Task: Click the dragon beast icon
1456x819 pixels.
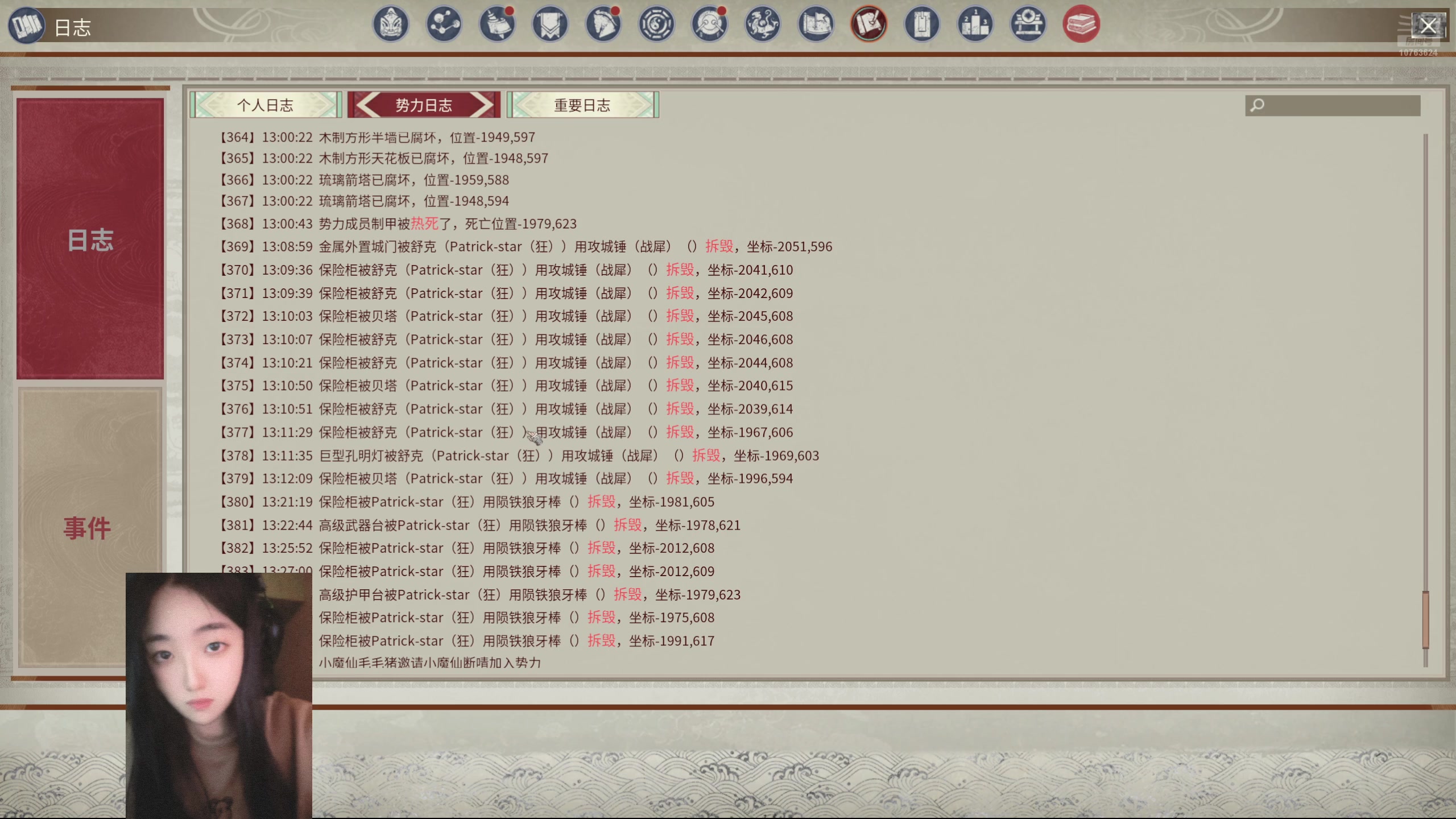Action: click(763, 24)
